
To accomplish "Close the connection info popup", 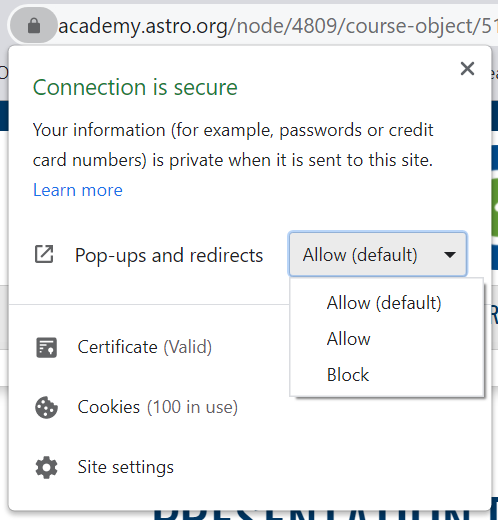I will [467, 69].
